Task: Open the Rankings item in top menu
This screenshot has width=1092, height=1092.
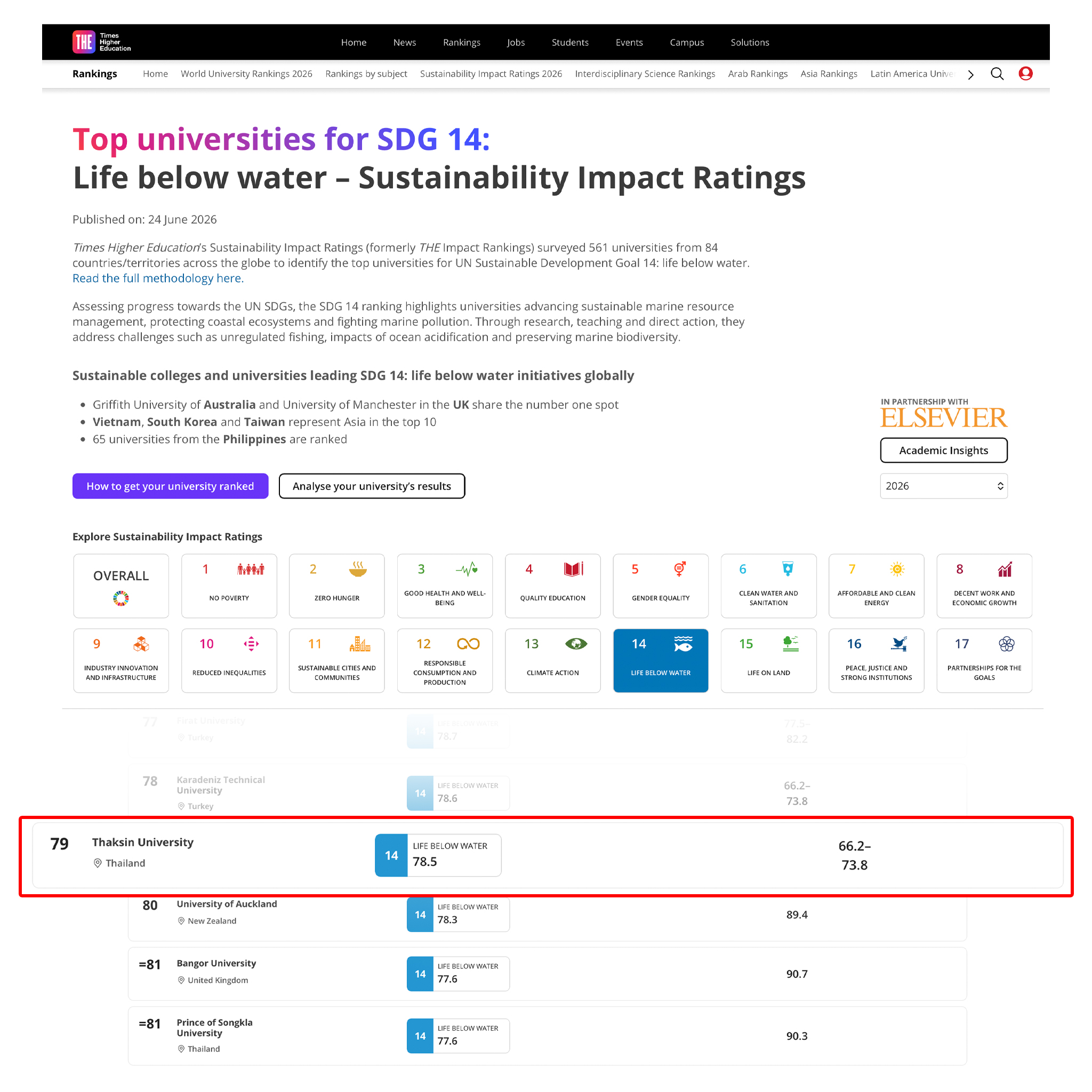Action: 461,43
